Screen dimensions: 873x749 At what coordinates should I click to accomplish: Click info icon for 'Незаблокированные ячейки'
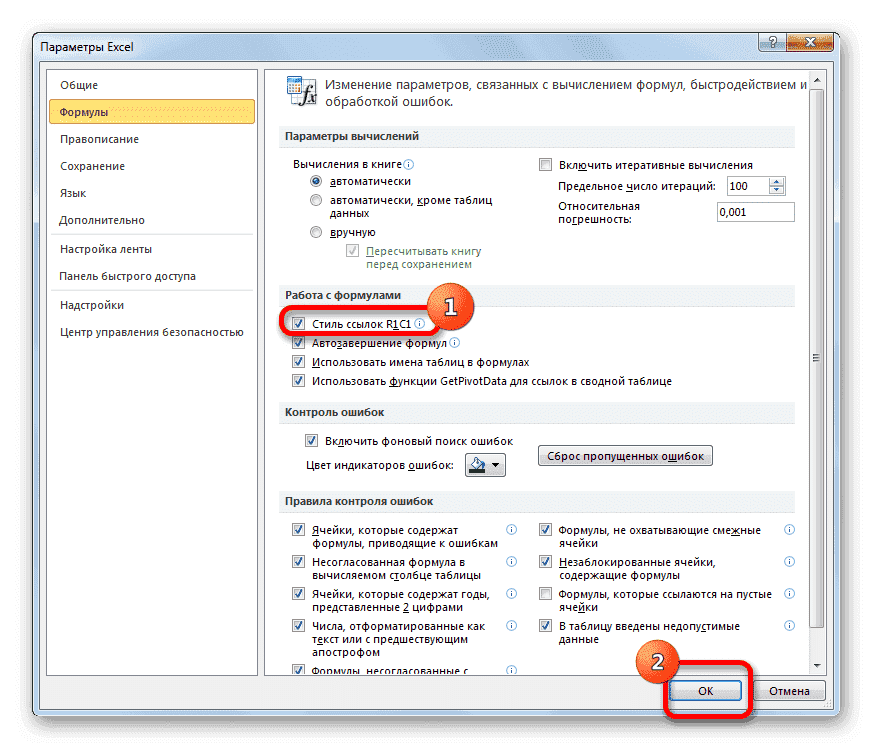(x=790, y=562)
